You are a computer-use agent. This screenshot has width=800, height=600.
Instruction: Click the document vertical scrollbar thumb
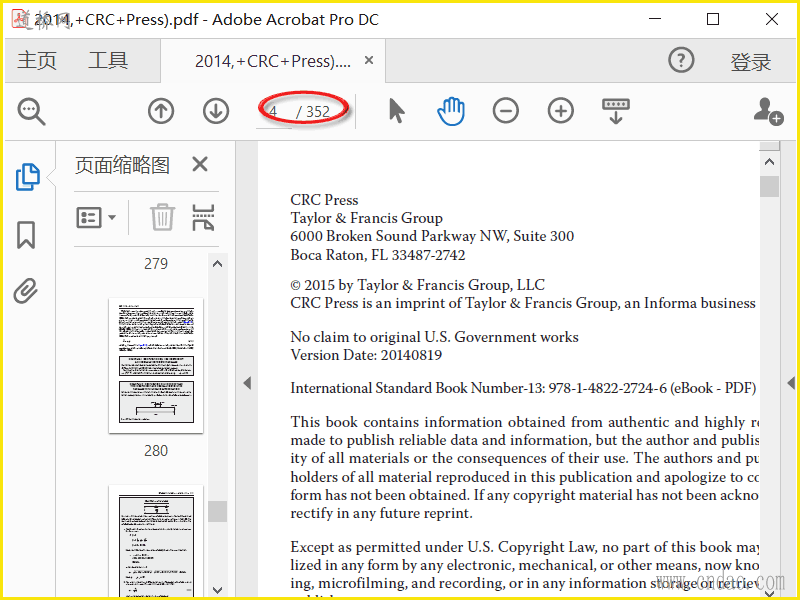(769, 186)
